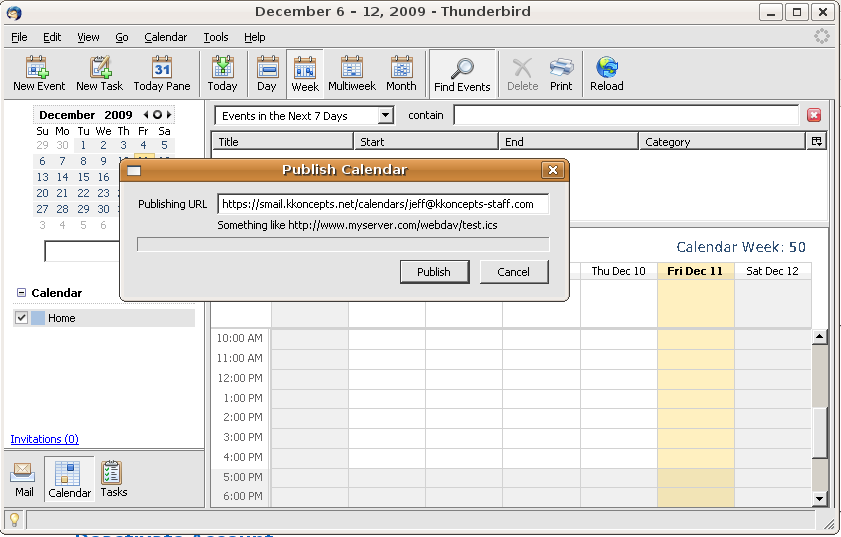Open the File menu
841x537 pixels.
click(19, 37)
